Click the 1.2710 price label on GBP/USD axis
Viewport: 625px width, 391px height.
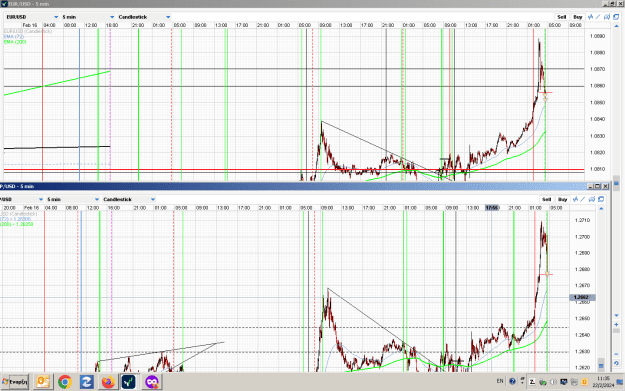point(582,220)
